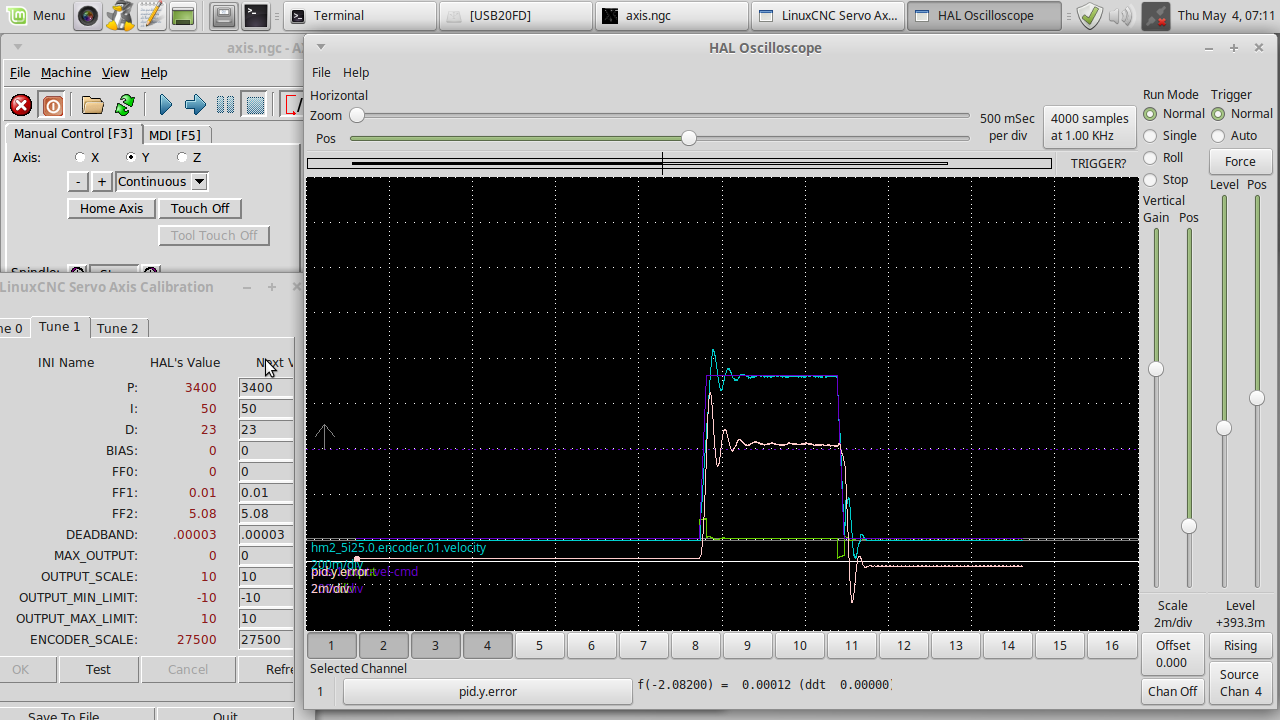Viewport: 1280px width, 720px height.
Task: Click horizontal Zoom slider handle
Action: point(356,115)
